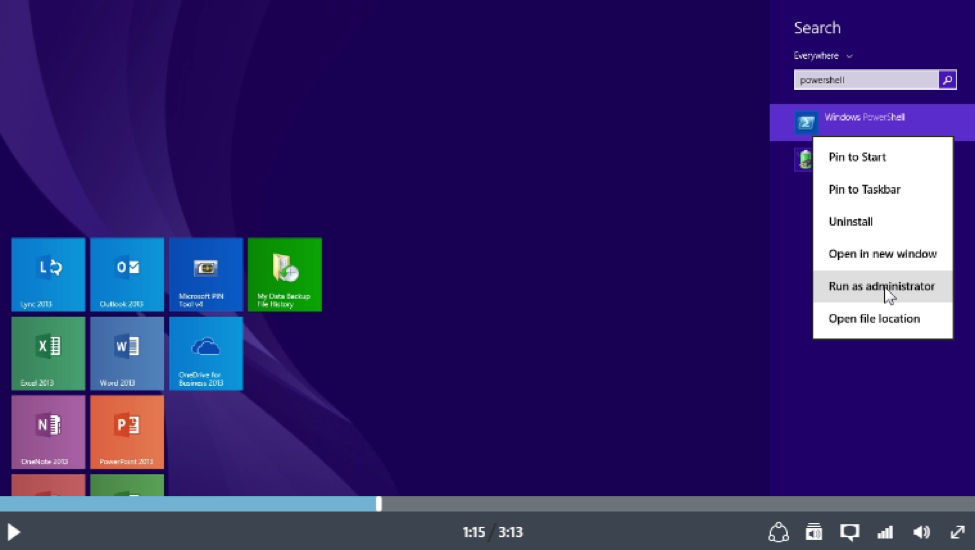Seek within the unplayed gray progress bar
Image resolution: width=975 pixels, height=550 pixels.
pos(678,503)
